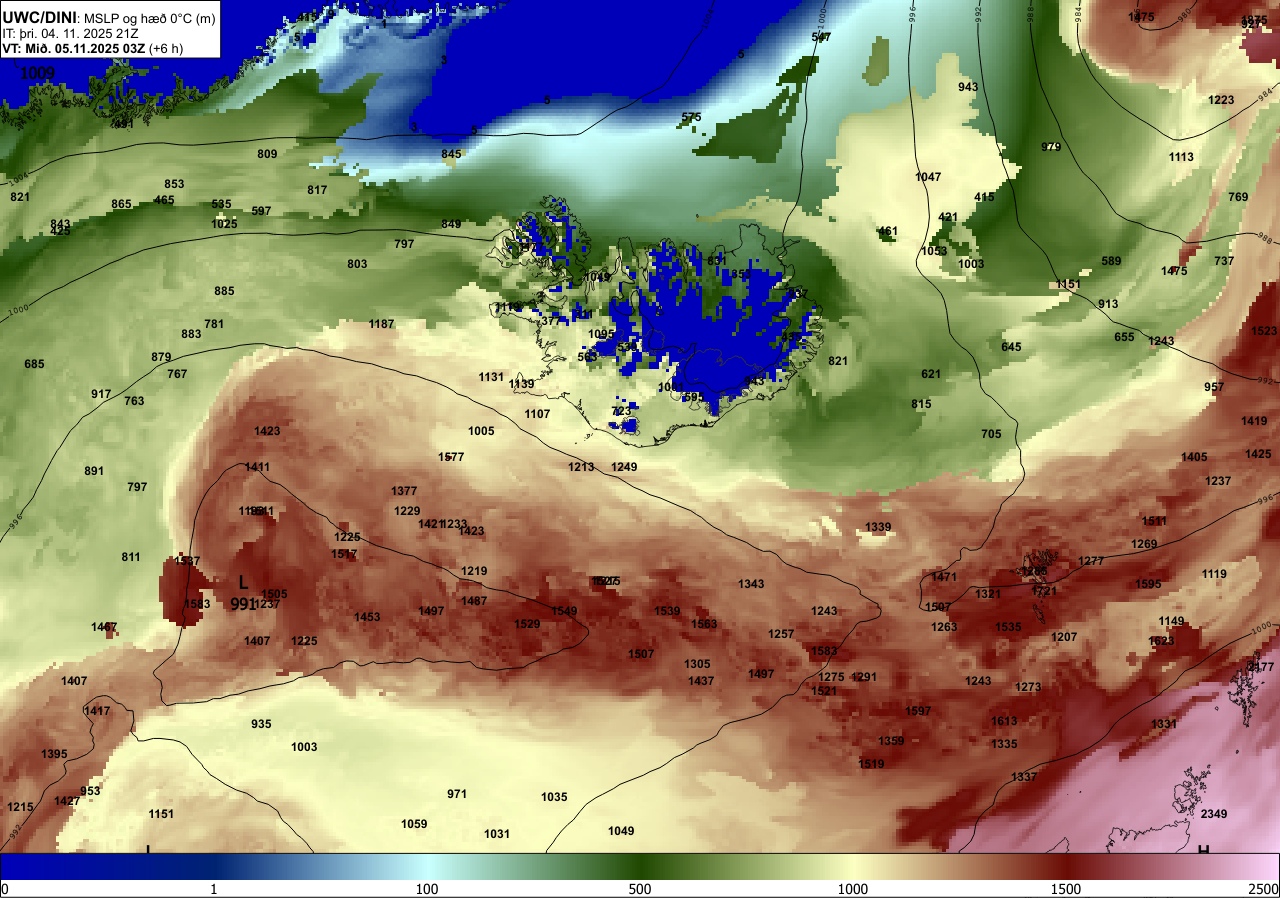The width and height of the screenshot is (1280, 898).
Task: Click the L low-pressure center marker
Action: pos(243,582)
